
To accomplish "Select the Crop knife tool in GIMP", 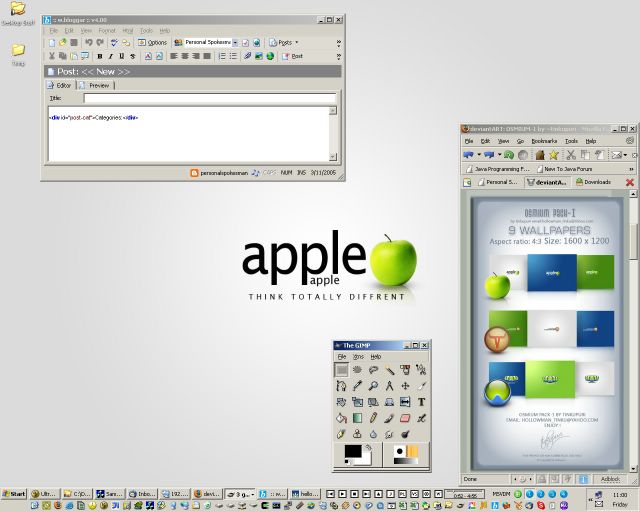I will 421,386.
